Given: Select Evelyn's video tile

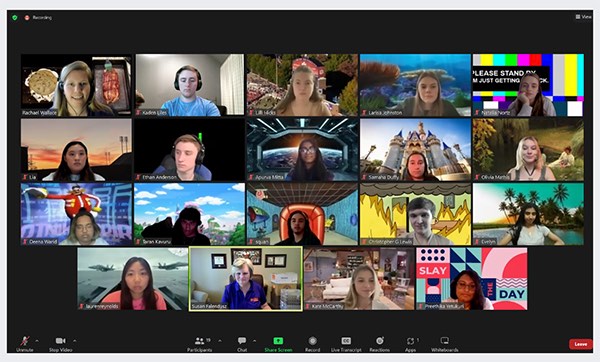Looking at the screenshot, I should [x=528, y=214].
